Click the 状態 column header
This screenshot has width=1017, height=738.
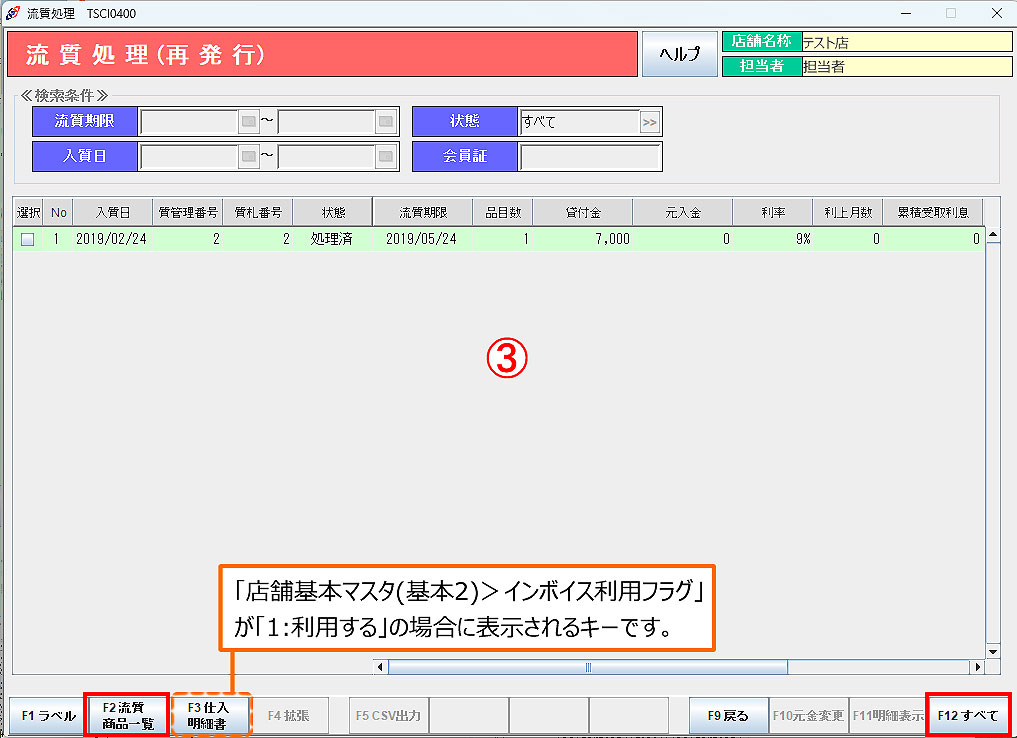333,212
